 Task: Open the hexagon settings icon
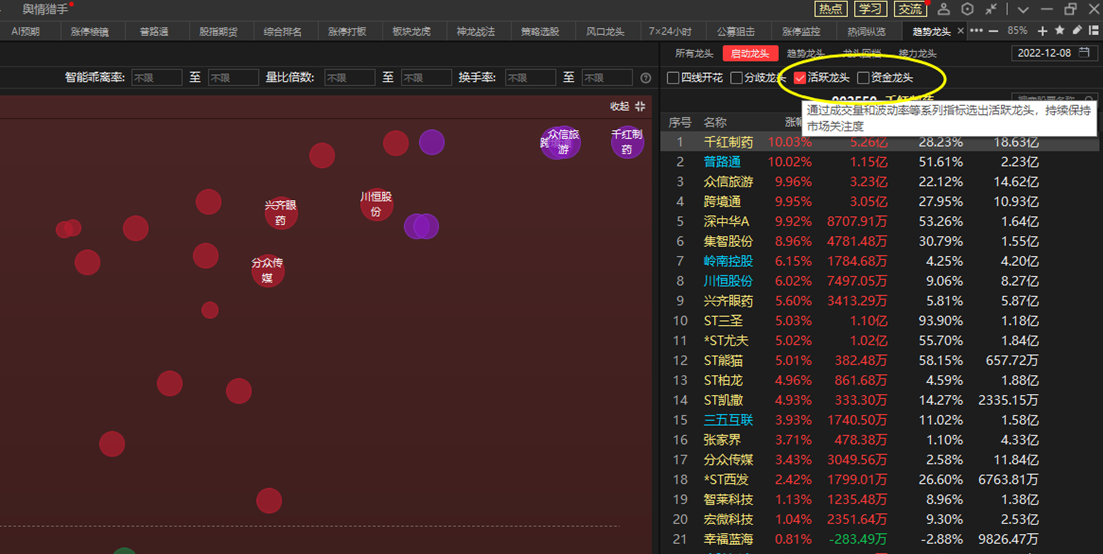tap(967, 9)
